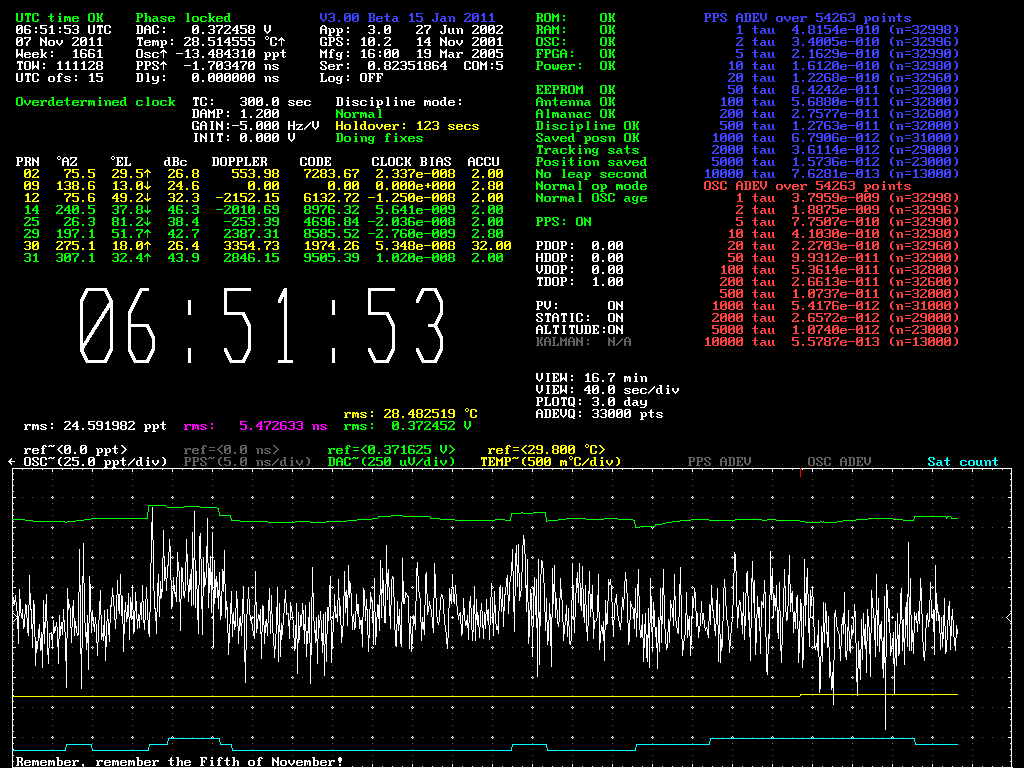Screen dimensions: 1024x768
Task: Select the Sat count plot label
Action: pos(962,462)
